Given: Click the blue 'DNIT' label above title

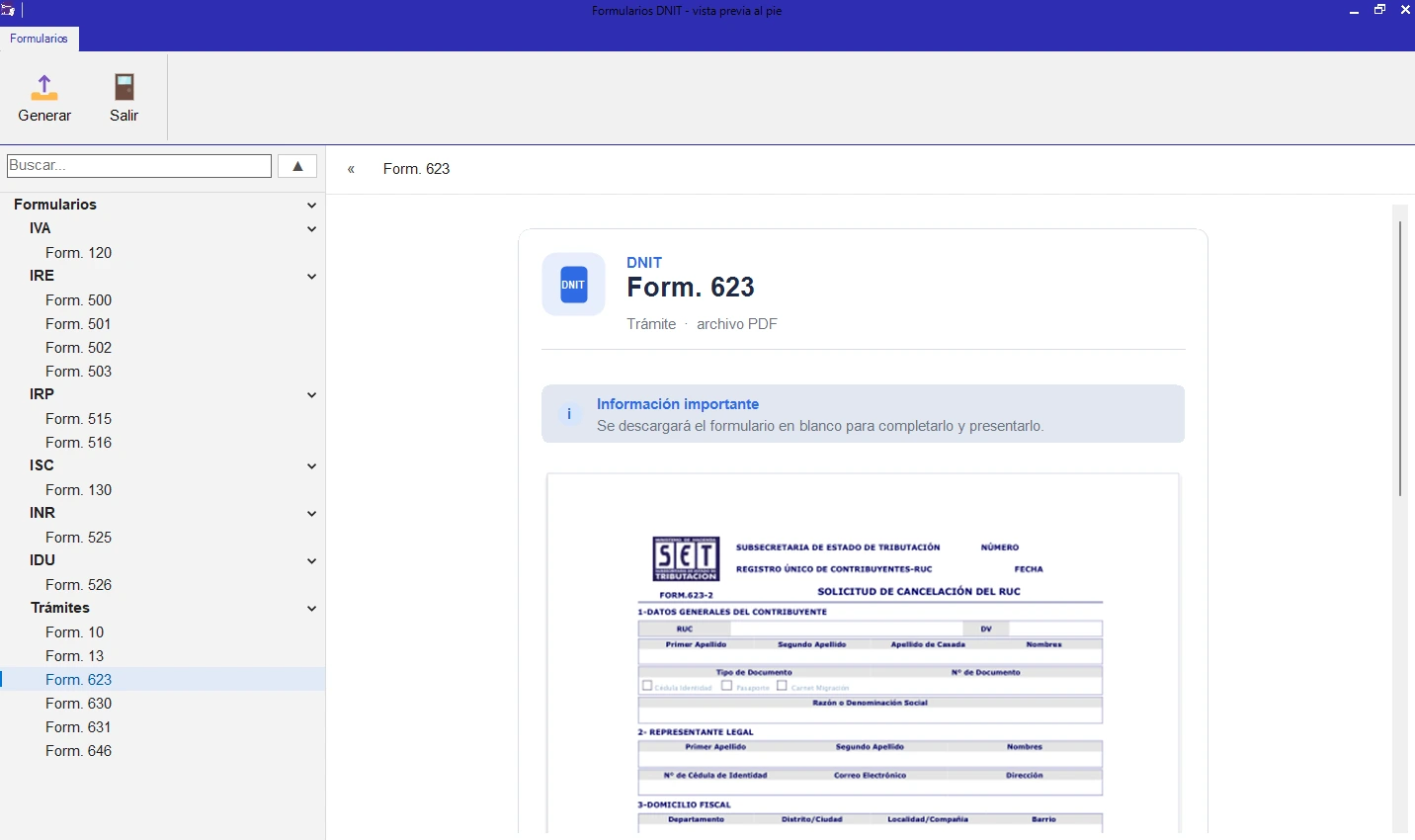Looking at the screenshot, I should point(644,263).
